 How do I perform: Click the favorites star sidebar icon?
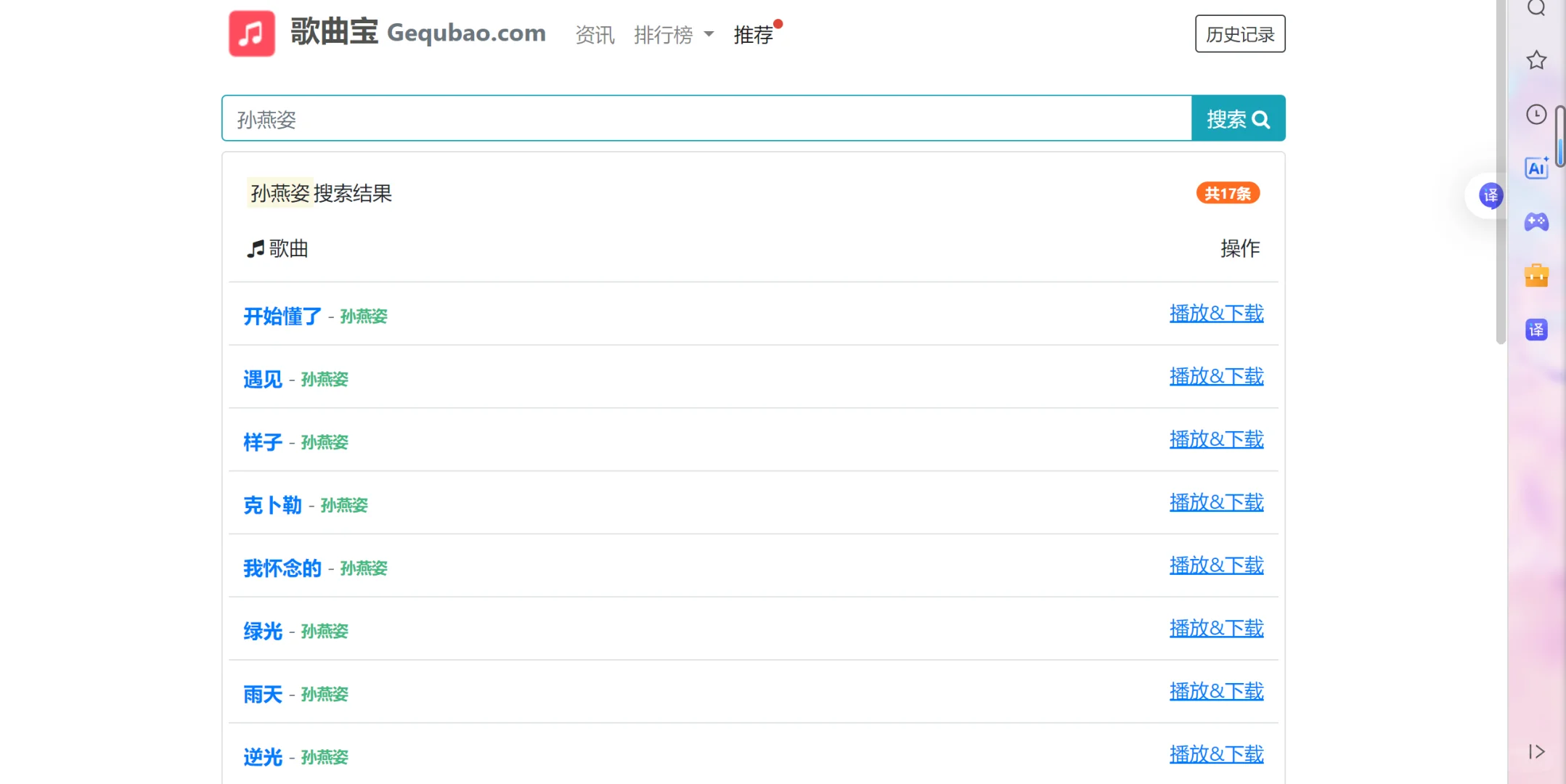click(1536, 60)
